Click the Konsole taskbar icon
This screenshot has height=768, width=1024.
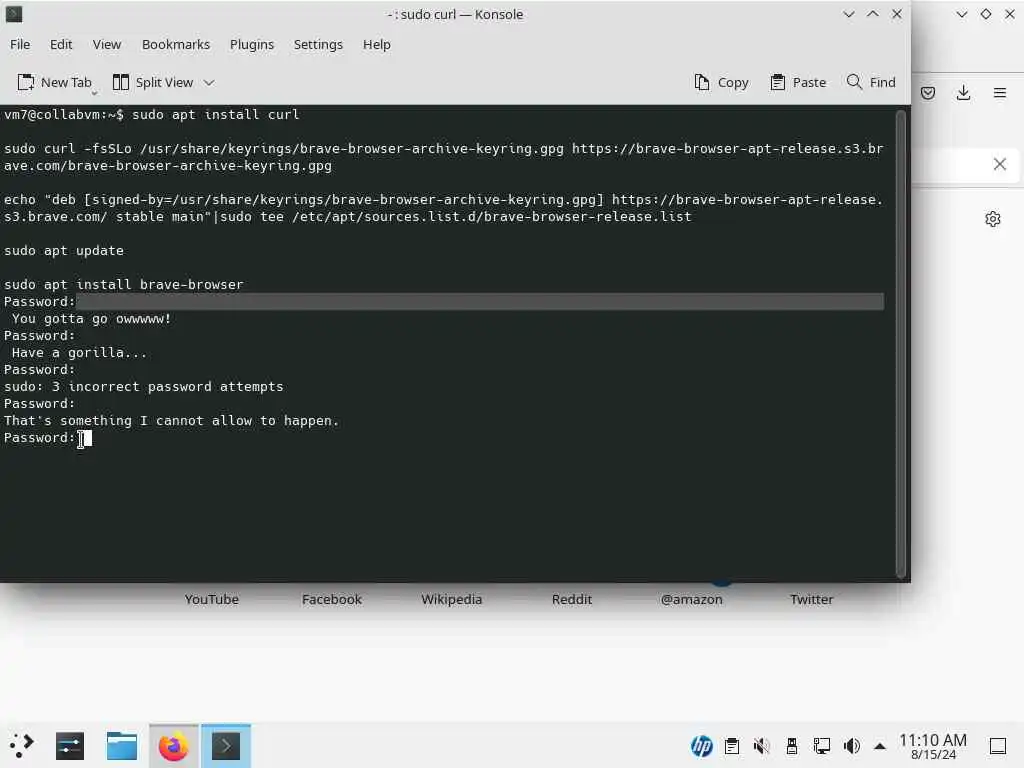coord(226,746)
